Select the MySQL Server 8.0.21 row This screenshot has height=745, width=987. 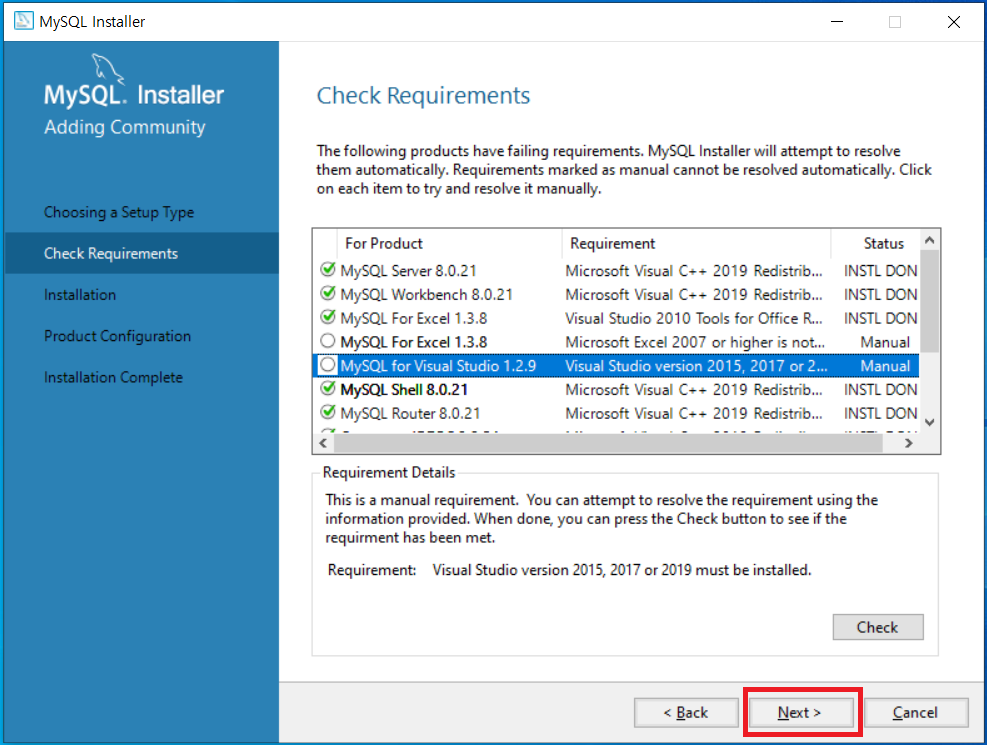[616, 271]
